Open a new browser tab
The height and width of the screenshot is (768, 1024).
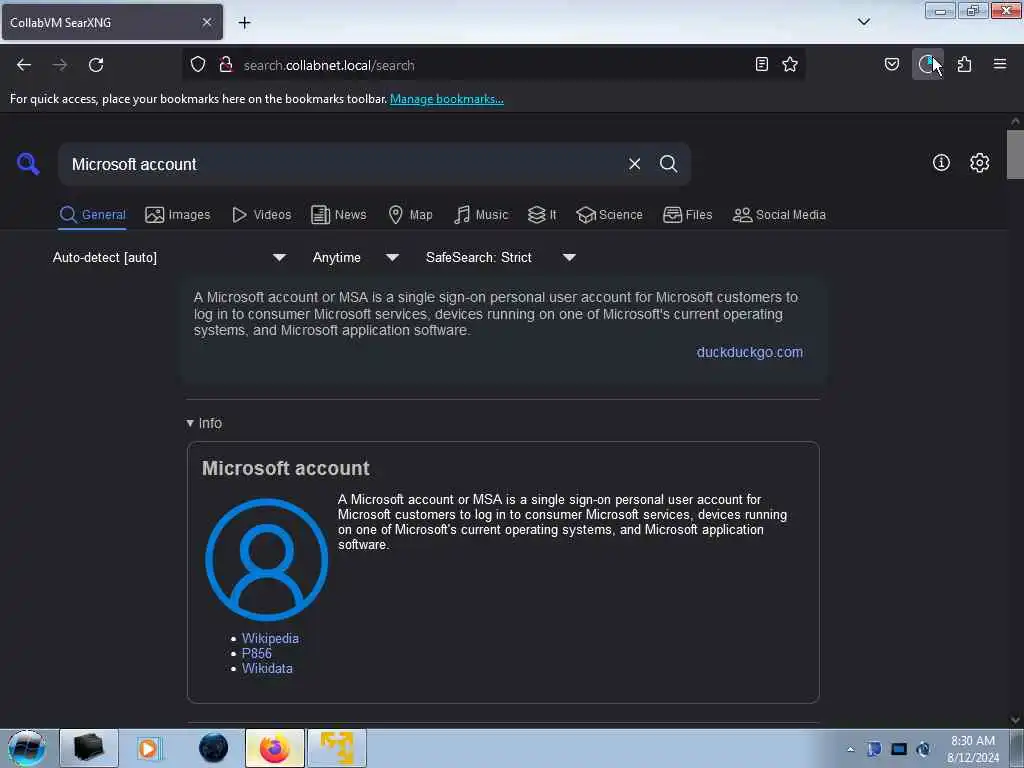[x=244, y=23]
